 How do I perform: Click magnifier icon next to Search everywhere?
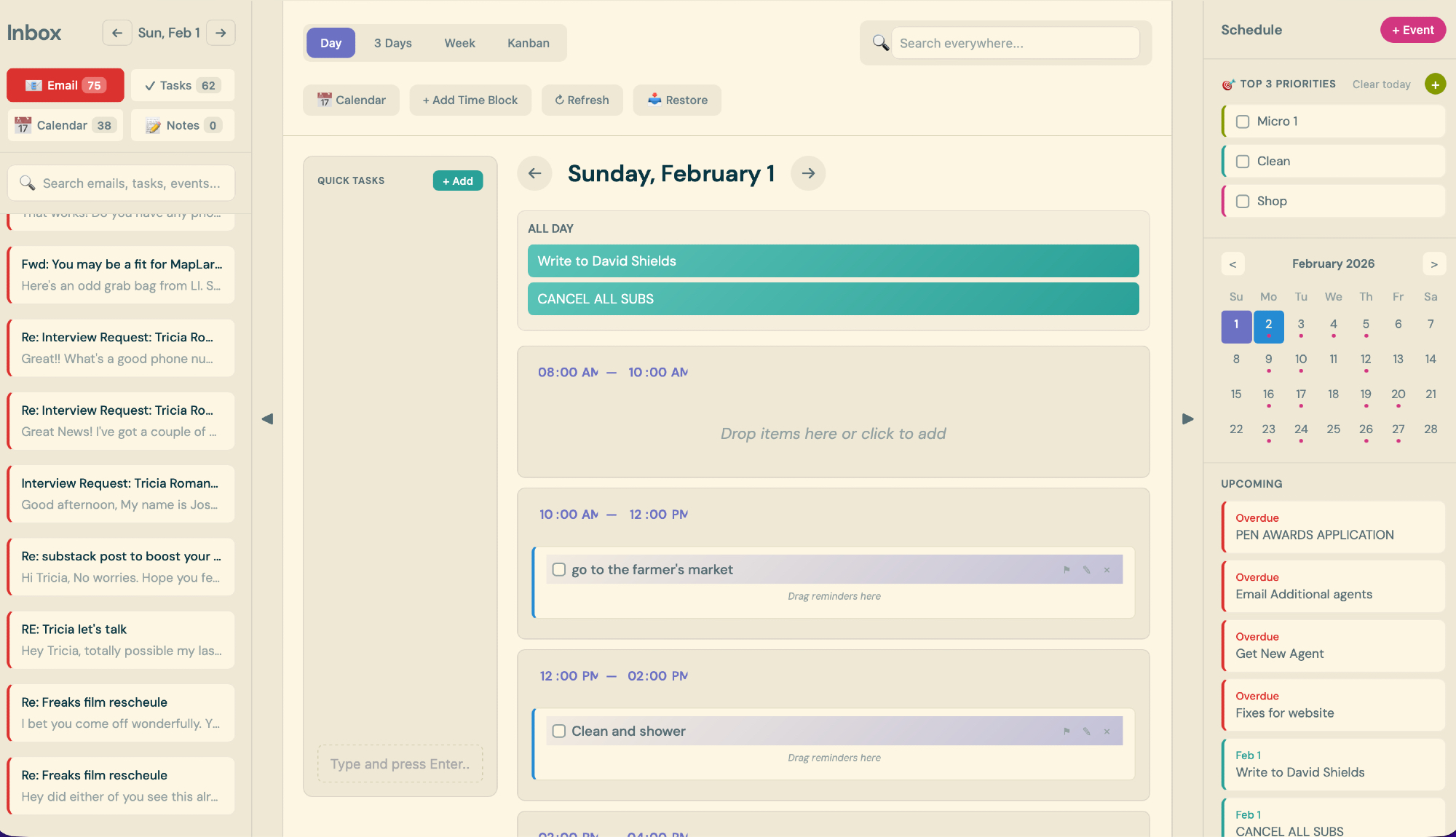(x=880, y=43)
